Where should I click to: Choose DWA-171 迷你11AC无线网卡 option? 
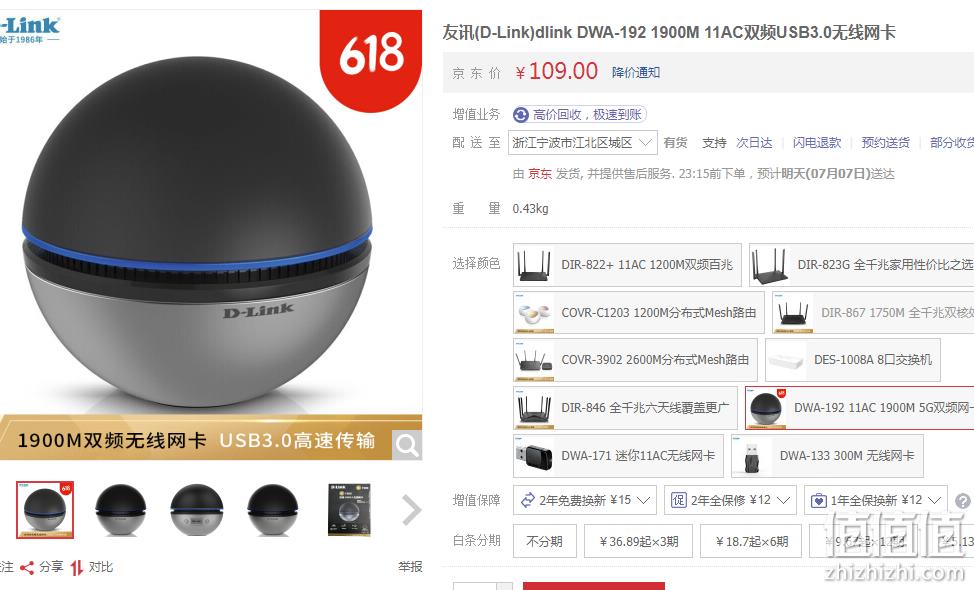[x=618, y=456]
